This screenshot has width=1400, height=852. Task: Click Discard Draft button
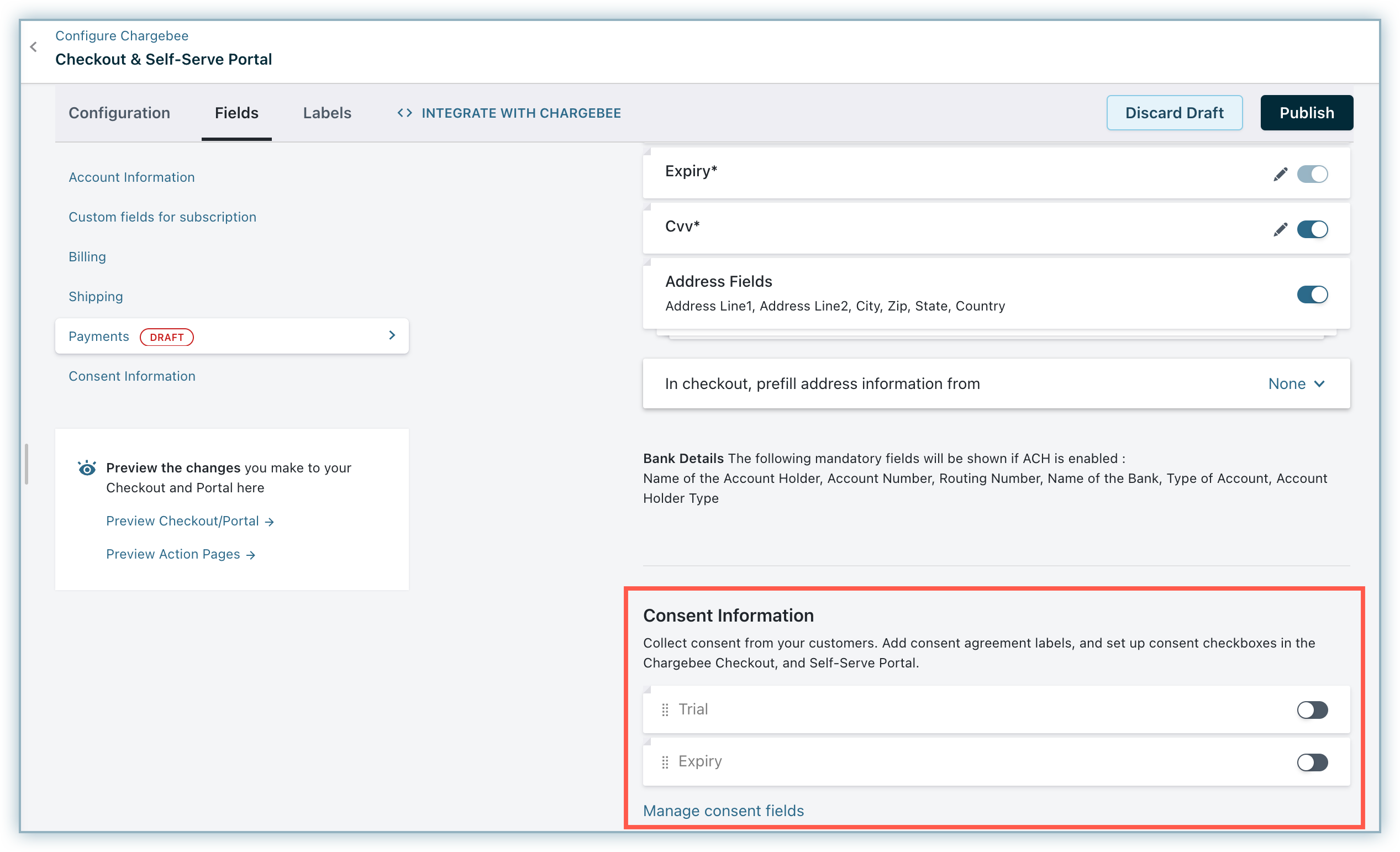tap(1174, 113)
